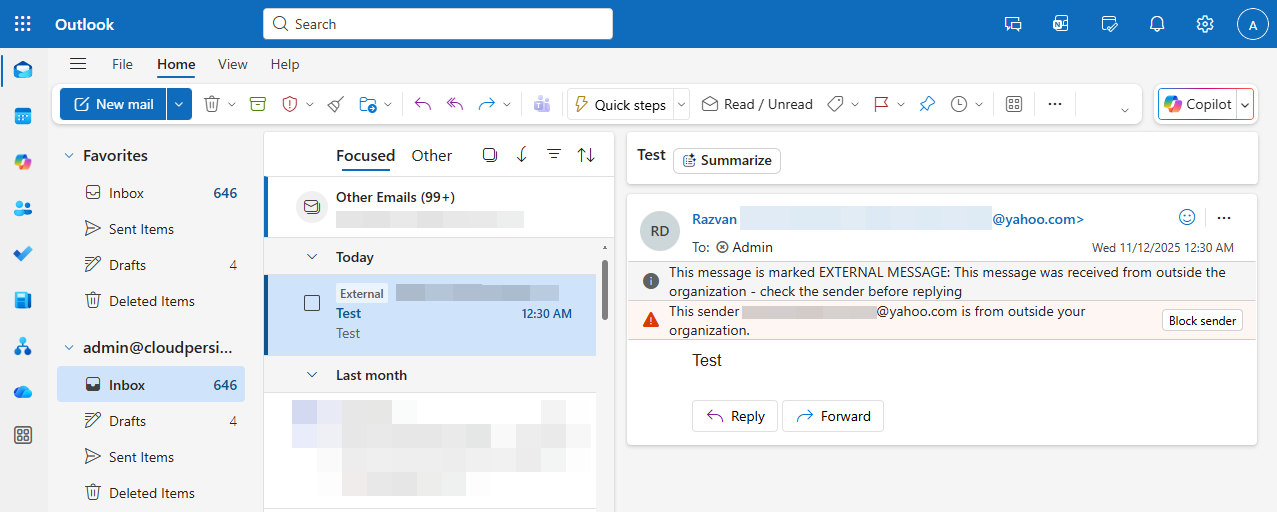Click the Block sender button

(1202, 321)
